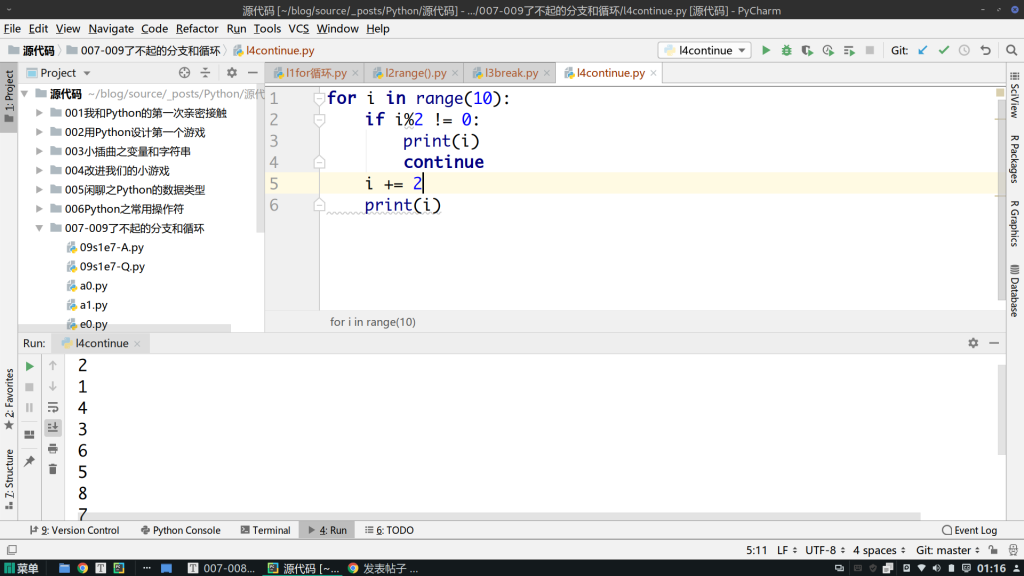Open Version Control tool window
The image size is (1024, 576).
tap(74, 530)
